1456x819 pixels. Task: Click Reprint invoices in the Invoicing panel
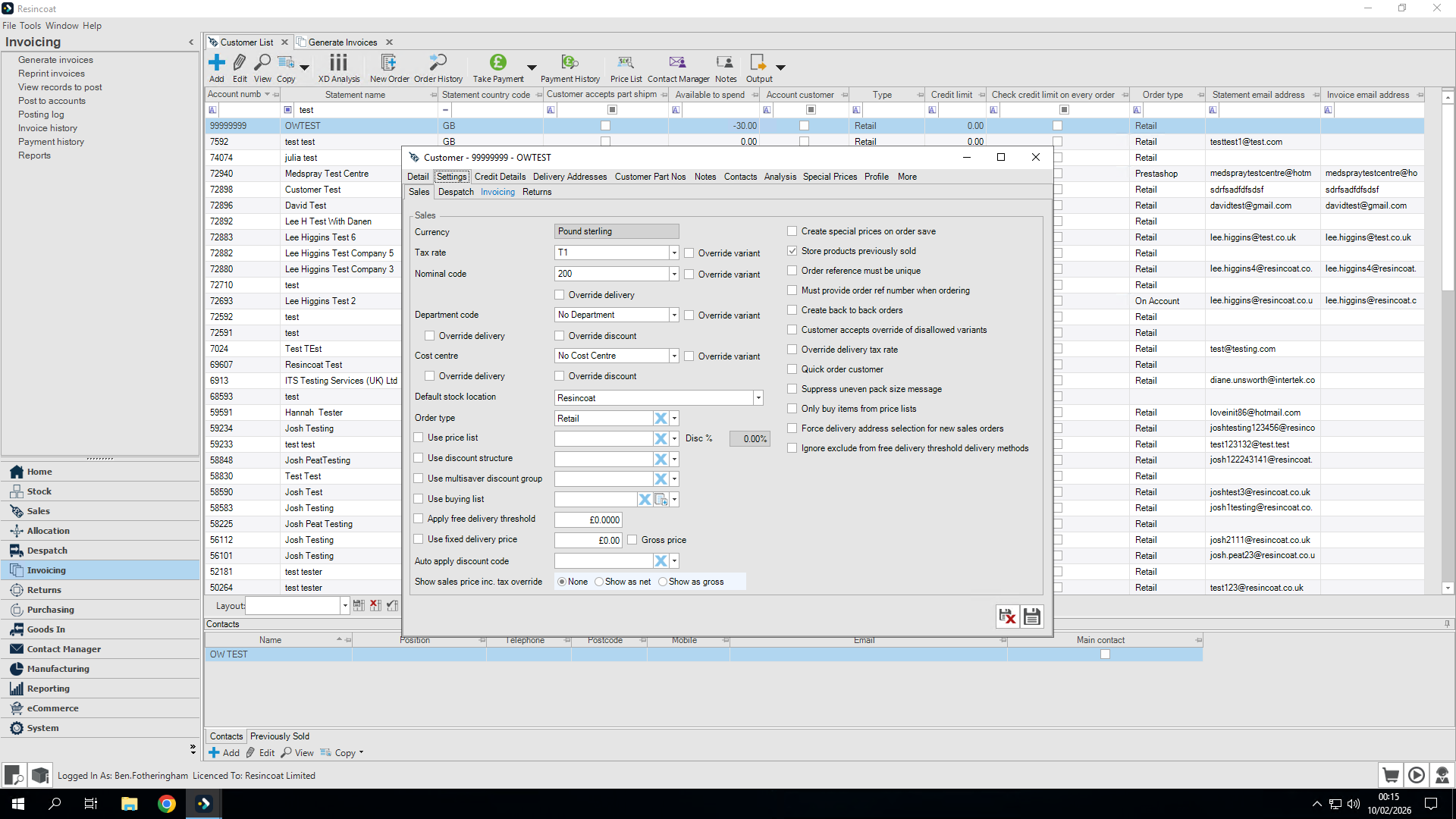pyautogui.click(x=52, y=74)
